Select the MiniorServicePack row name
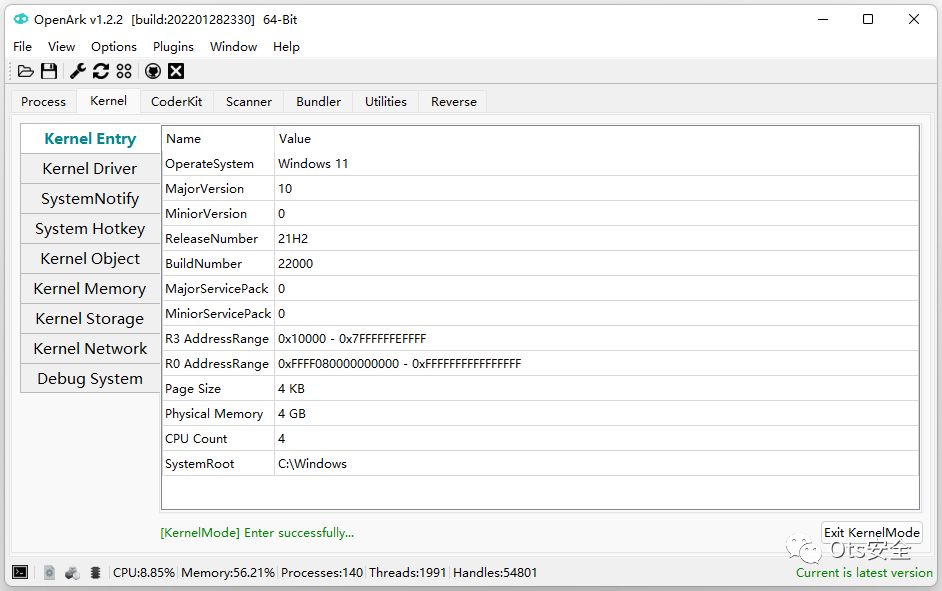Viewport: 942px width, 591px height. coord(218,314)
